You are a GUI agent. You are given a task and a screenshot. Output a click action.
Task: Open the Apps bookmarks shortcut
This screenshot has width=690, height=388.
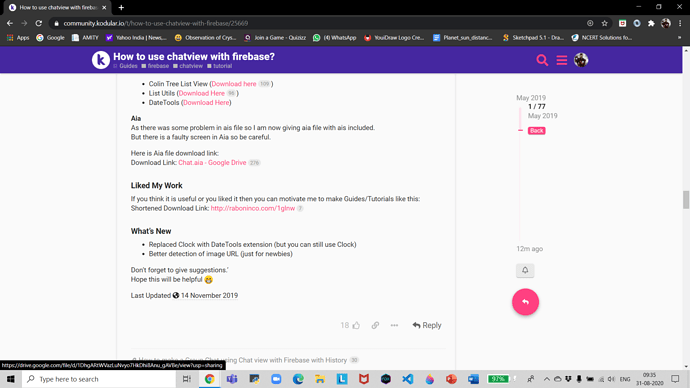tap(18, 38)
